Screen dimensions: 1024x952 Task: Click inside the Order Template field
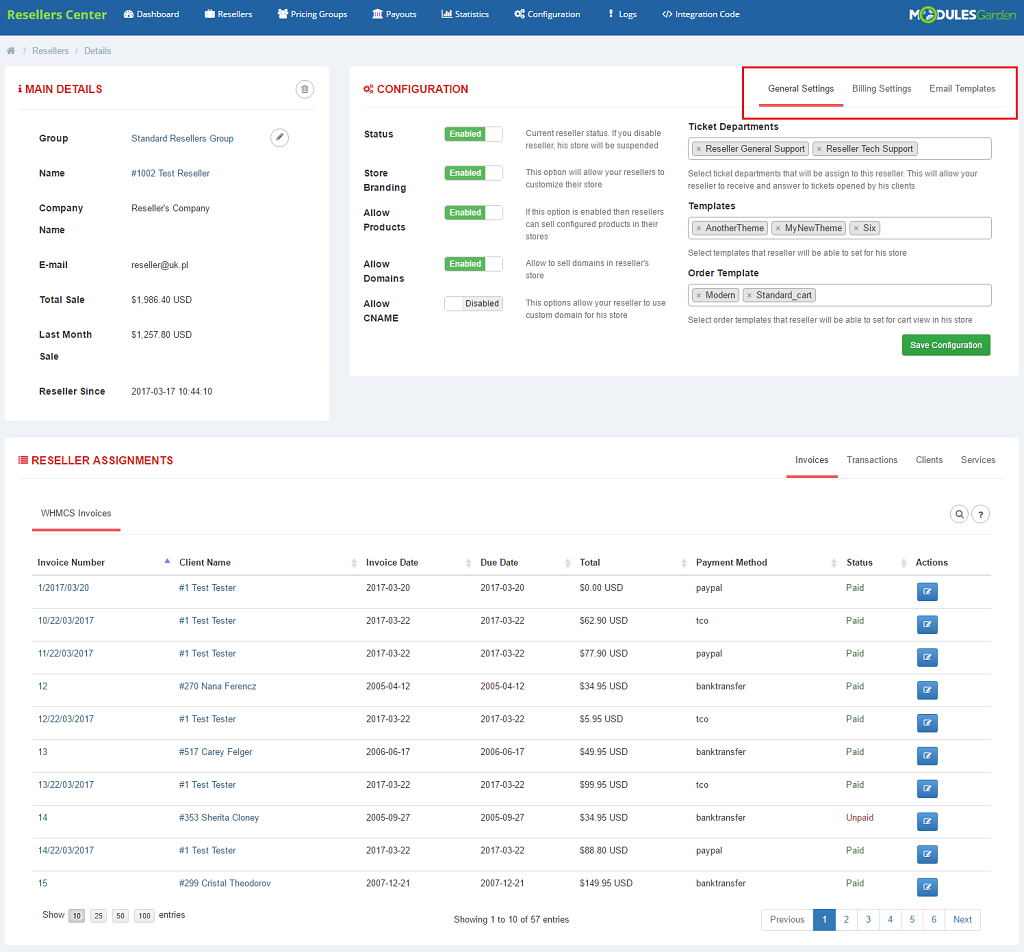[x=900, y=295]
